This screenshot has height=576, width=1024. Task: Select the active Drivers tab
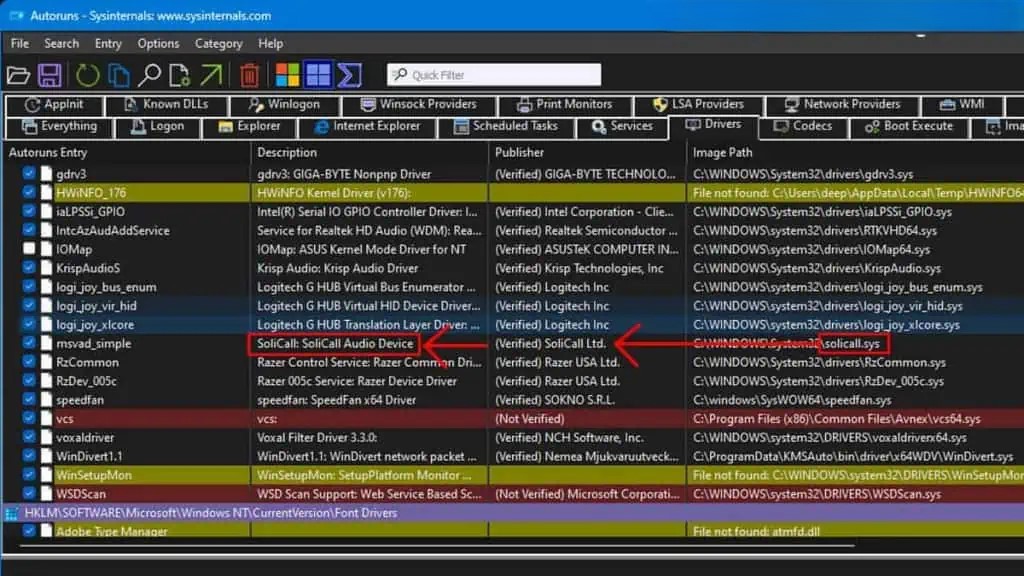tap(713, 125)
